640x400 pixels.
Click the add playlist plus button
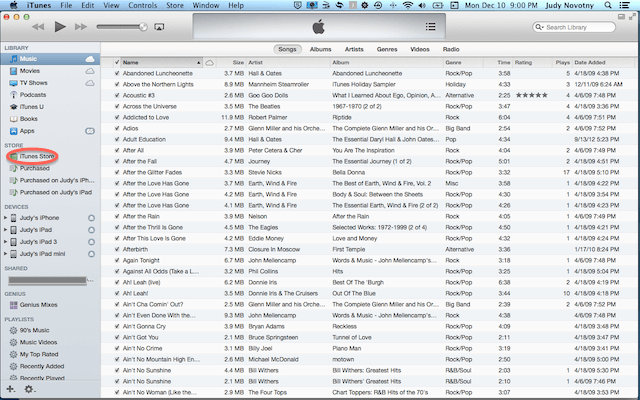(10, 389)
